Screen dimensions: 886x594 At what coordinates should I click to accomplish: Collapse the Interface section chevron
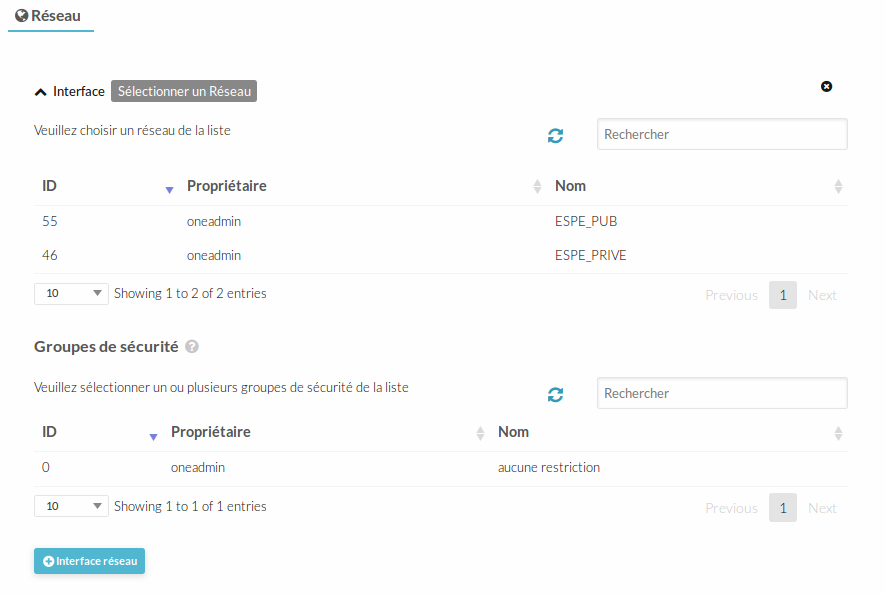41,92
